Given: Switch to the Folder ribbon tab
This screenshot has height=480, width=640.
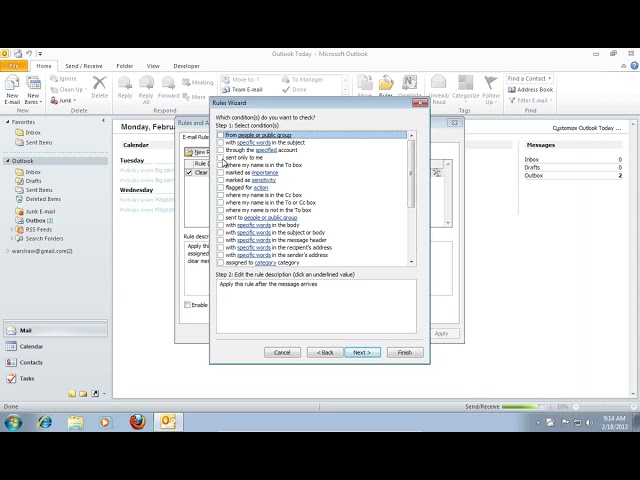Looking at the screenshot, I should 124,66.
